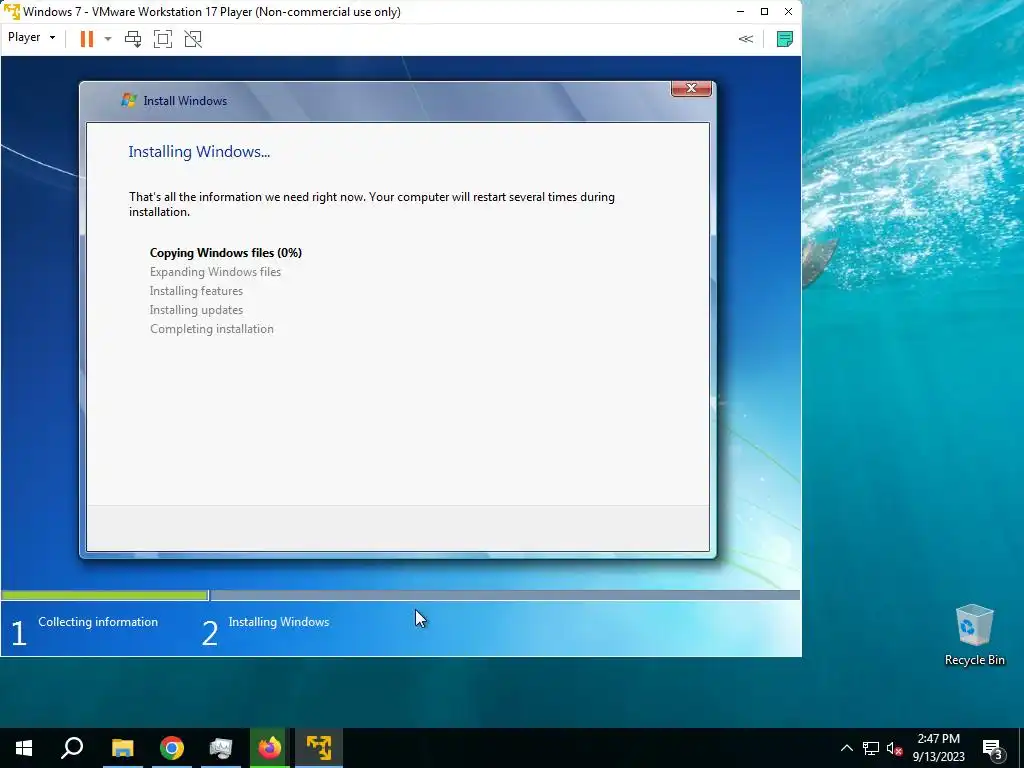The width and height of the screenshot is (1024, 768).
Task: Open taskbar search
Action: coord(72,748)
